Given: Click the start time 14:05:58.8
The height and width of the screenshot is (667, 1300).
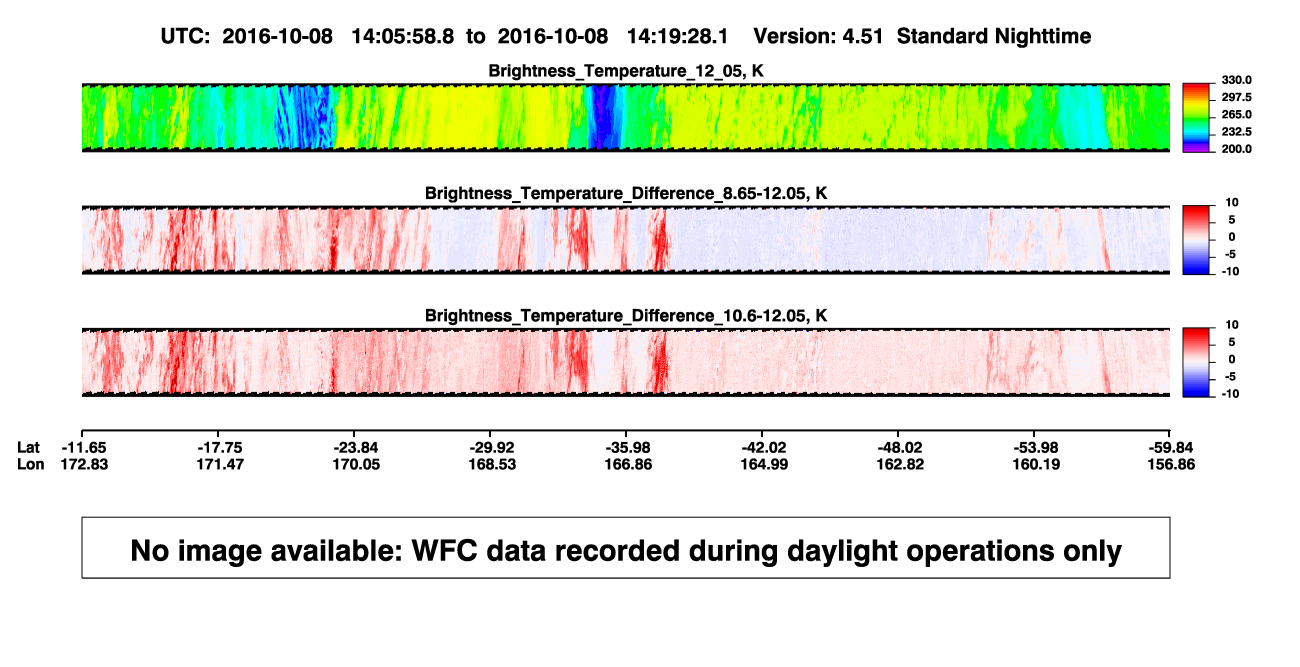Looking at the screenshot, I should [x=403, y=36].
